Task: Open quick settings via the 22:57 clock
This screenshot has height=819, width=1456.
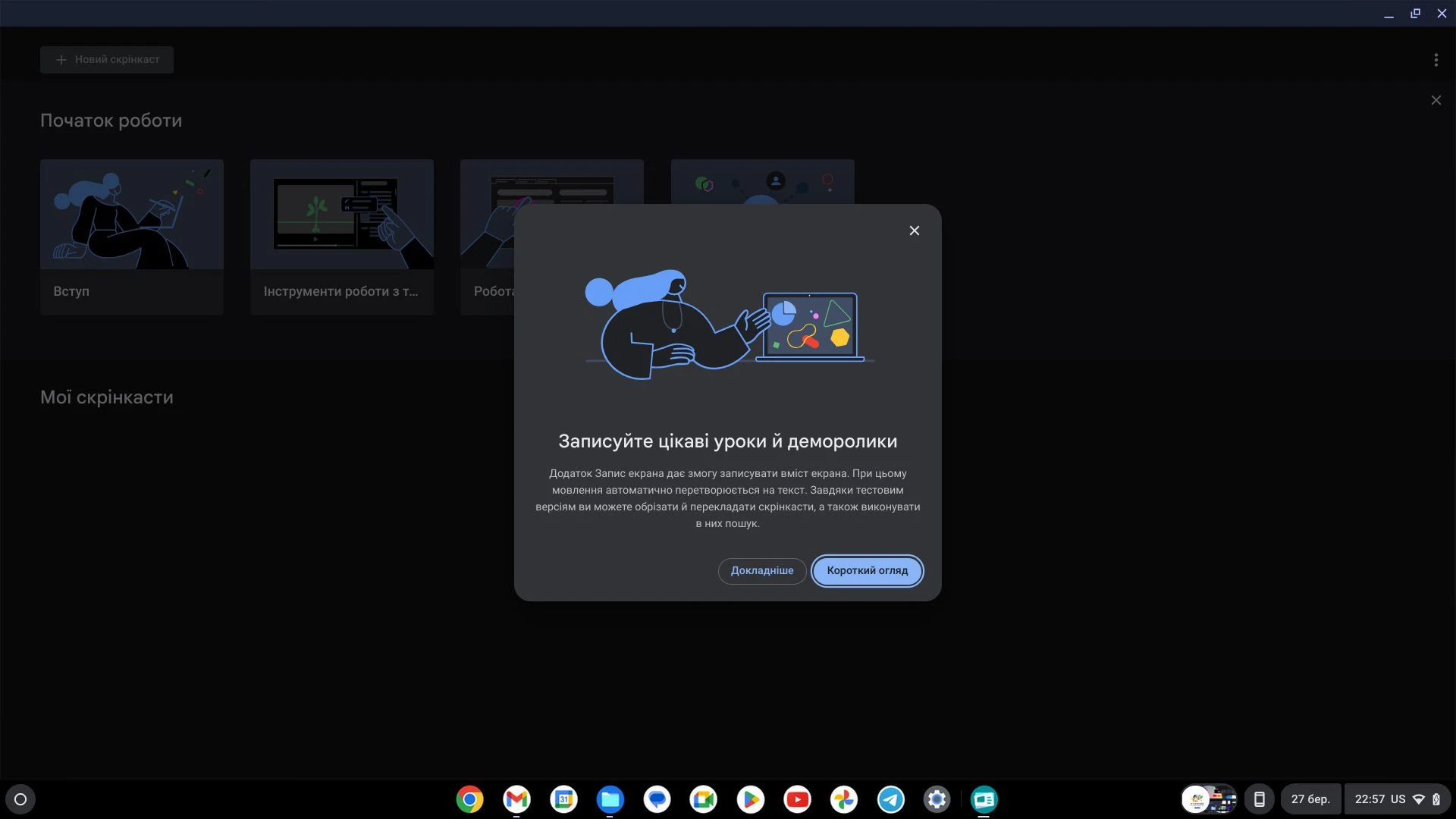Action: pos(1370,799)
